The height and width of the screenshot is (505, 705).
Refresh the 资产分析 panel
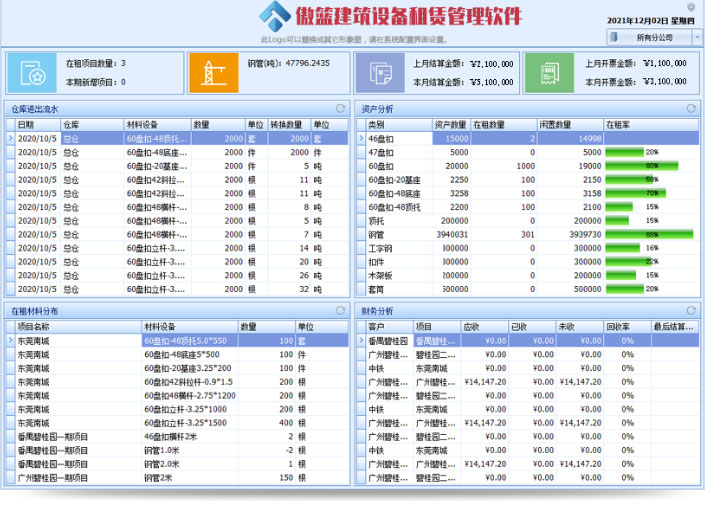coord(690,108)
